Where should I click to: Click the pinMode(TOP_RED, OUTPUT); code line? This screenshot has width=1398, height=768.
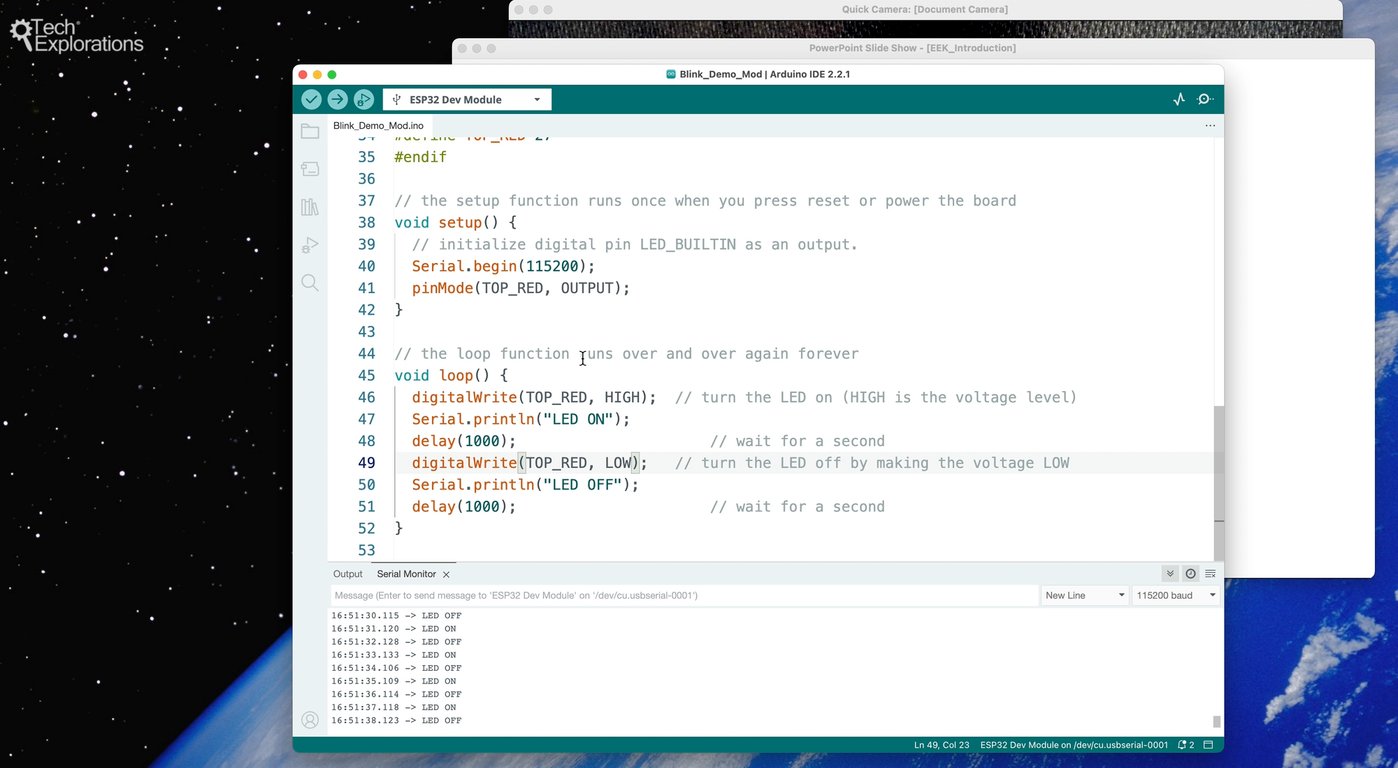[521, 289]
